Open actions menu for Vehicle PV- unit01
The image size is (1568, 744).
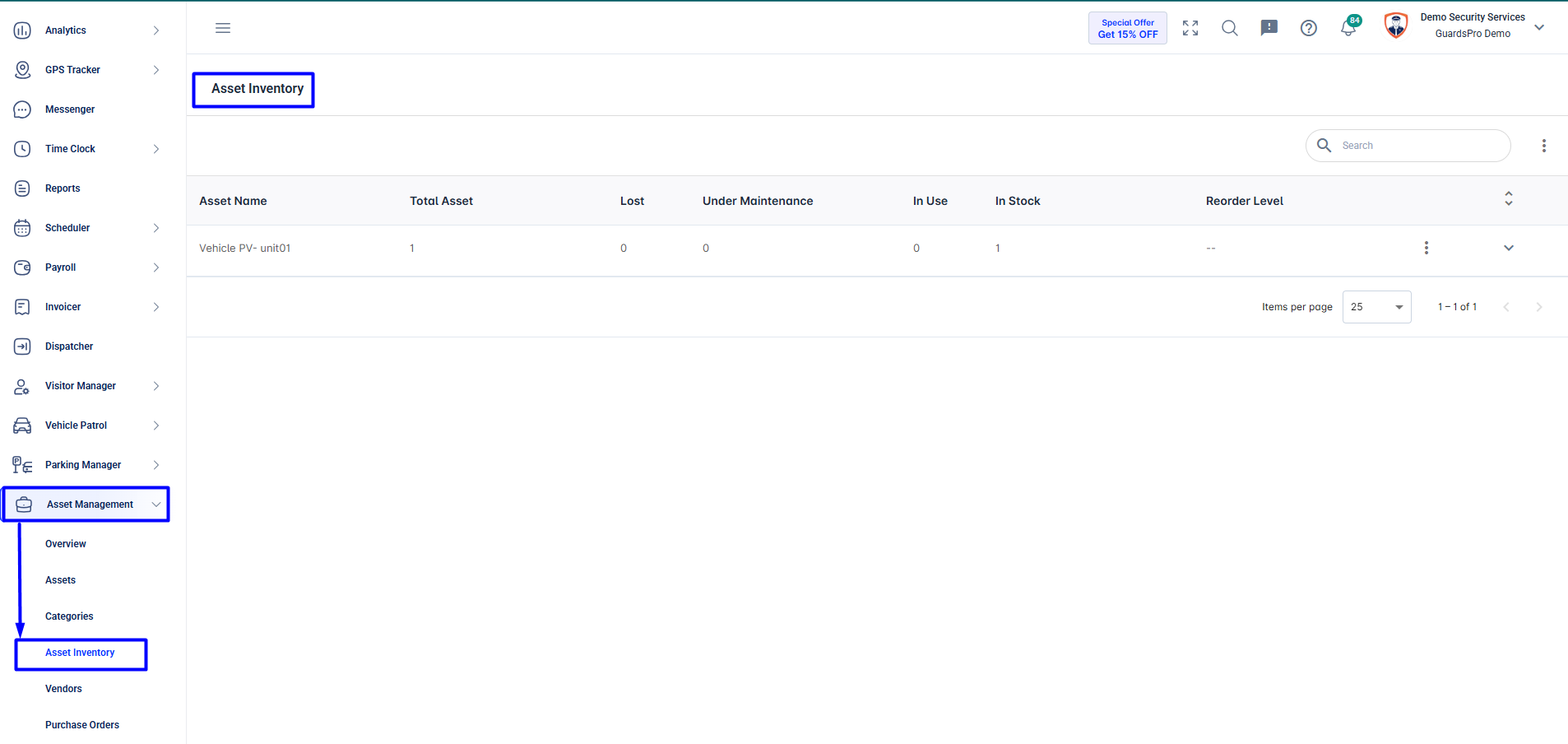(x=1427, y=248)
